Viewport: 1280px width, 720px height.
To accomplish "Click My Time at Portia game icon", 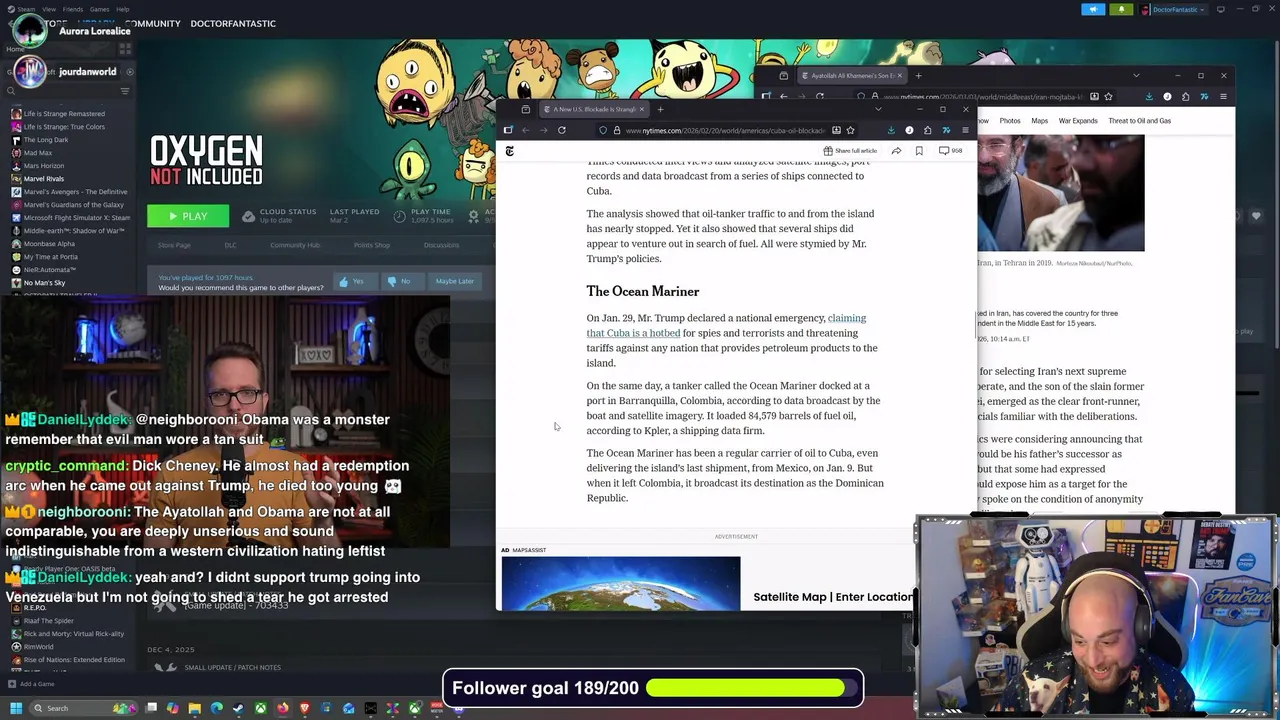I will point(16,257).
